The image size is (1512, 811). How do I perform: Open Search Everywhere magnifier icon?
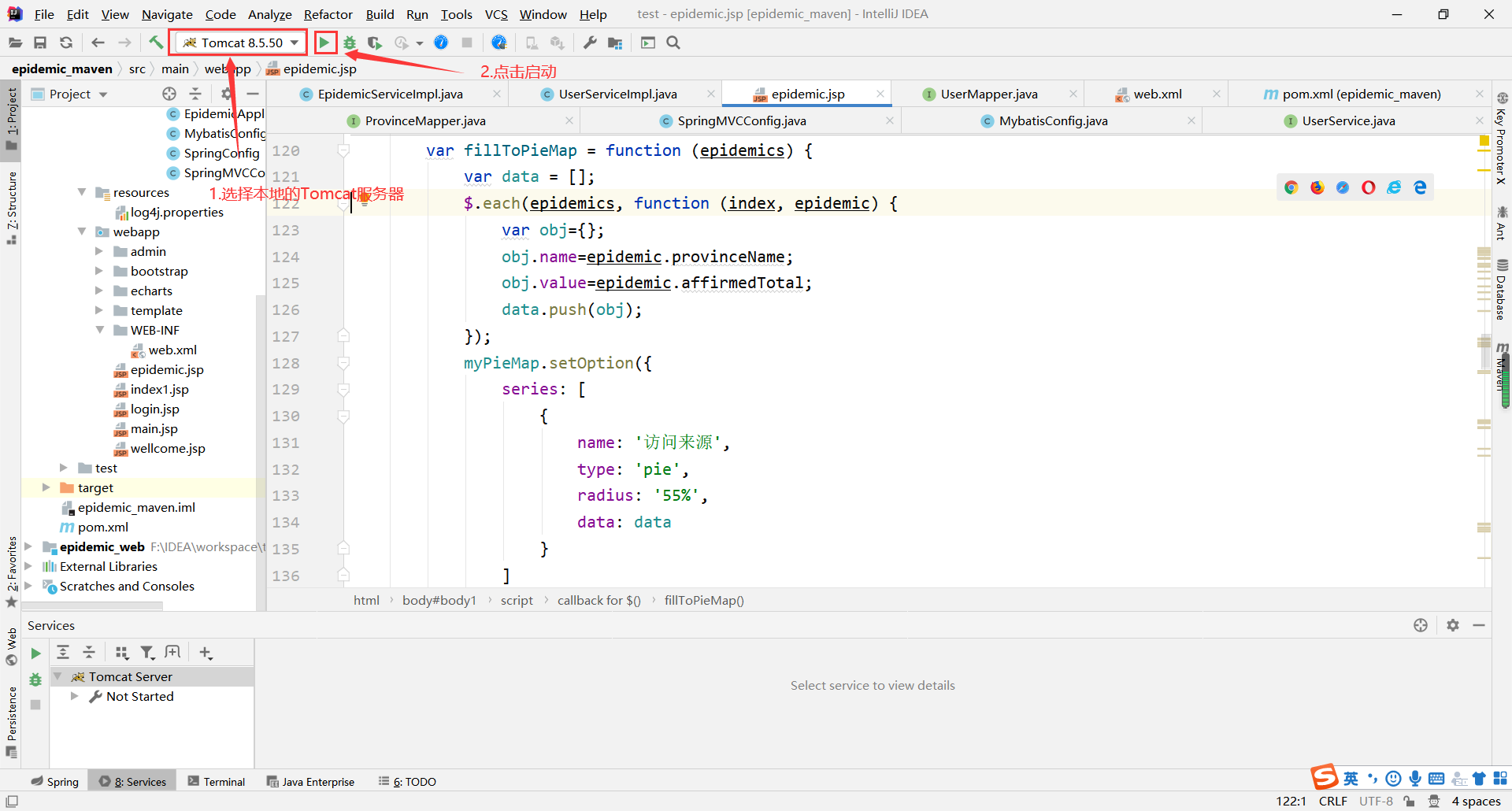673,43
